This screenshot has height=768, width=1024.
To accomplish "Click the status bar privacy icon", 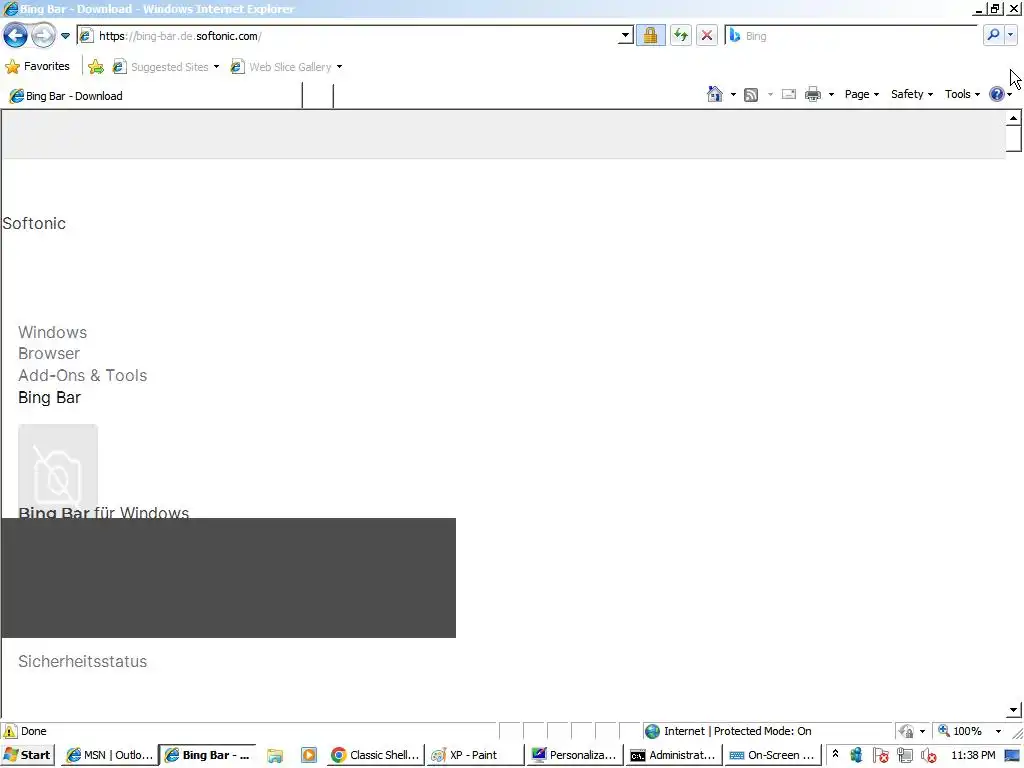I will coord(906,731).
